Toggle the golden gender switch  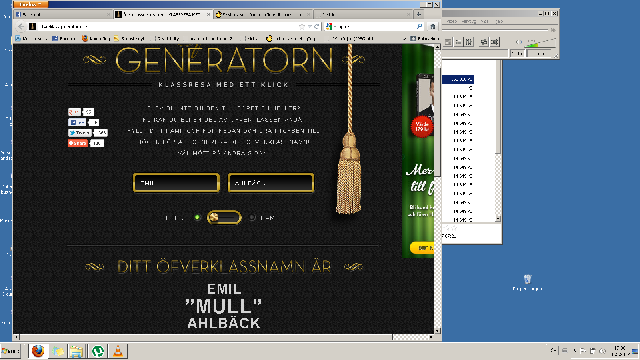(x=224, y=218)
